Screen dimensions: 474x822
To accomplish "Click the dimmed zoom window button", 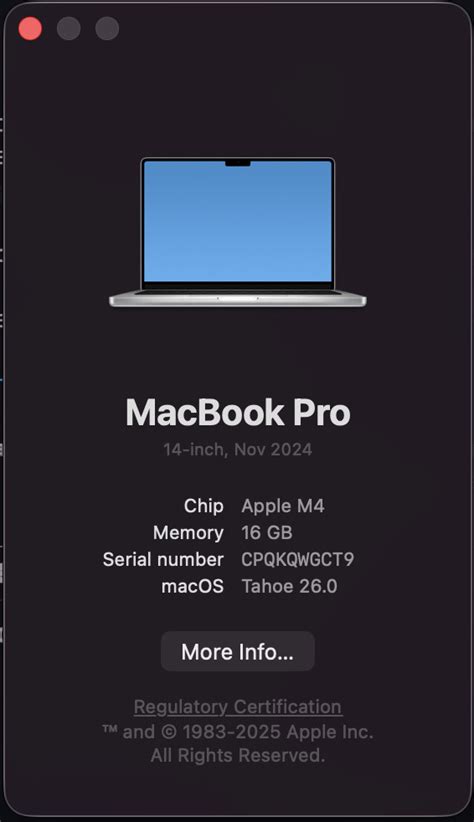I will pos(107,28).
